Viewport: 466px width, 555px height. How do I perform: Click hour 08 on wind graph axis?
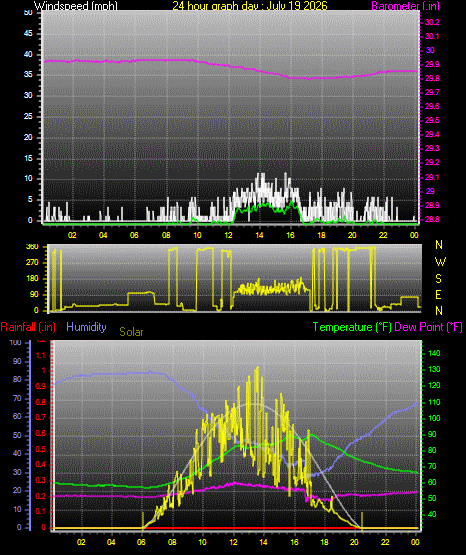coord(166,235)
